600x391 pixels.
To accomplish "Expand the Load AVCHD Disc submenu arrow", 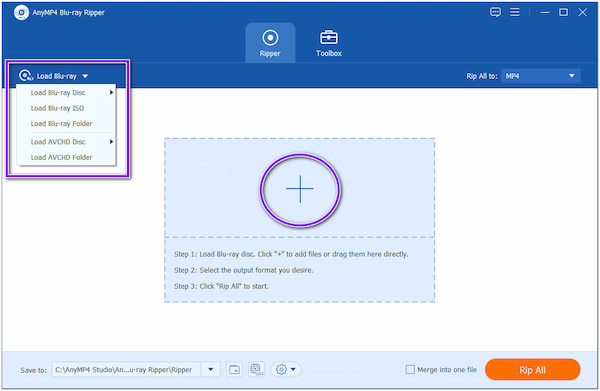I will 111,142.
